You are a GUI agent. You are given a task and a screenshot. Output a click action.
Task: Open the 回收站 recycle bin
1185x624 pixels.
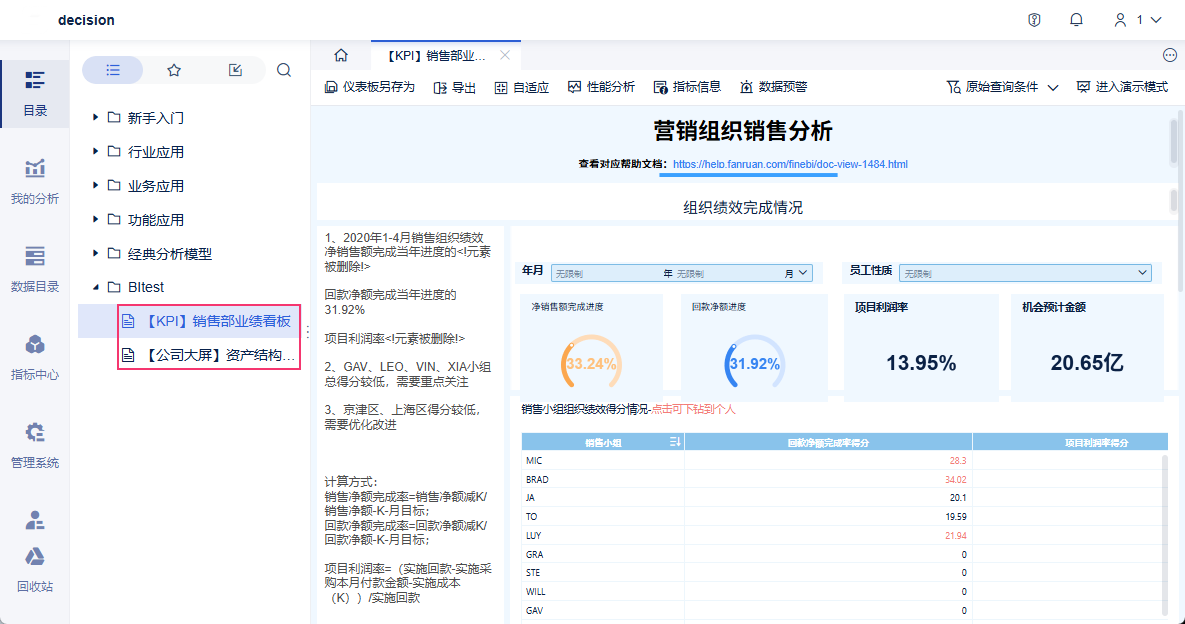(35, 570)
